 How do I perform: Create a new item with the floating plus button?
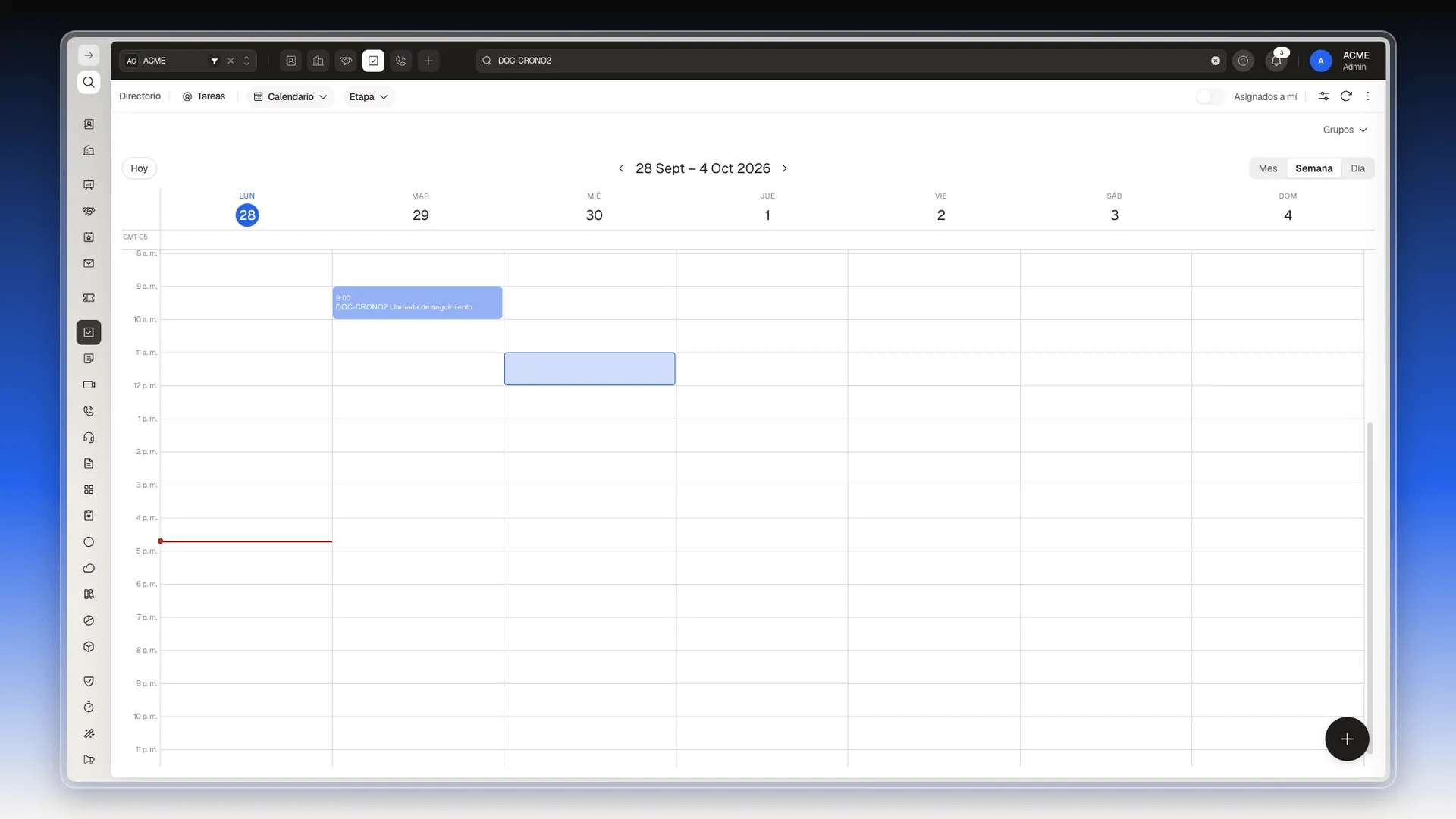pyautogui.click(x=1347, y=739)
